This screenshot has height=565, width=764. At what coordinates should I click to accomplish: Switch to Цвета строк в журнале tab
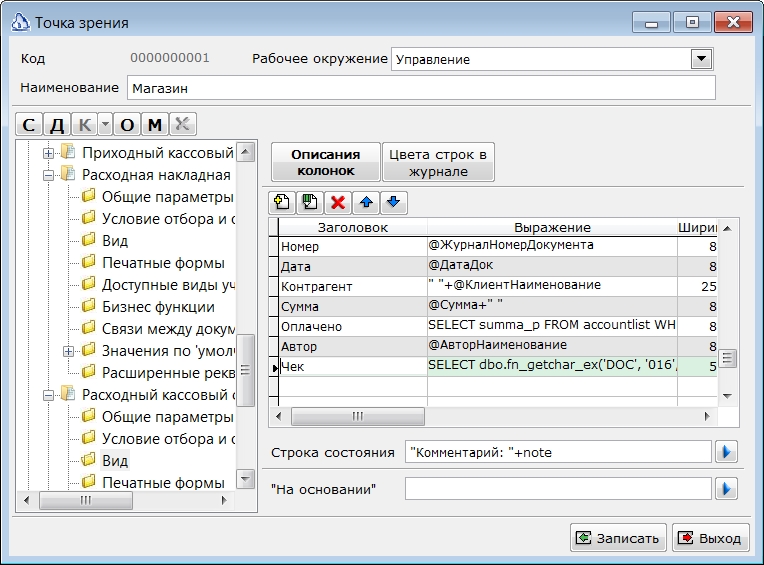pos(438,162)
